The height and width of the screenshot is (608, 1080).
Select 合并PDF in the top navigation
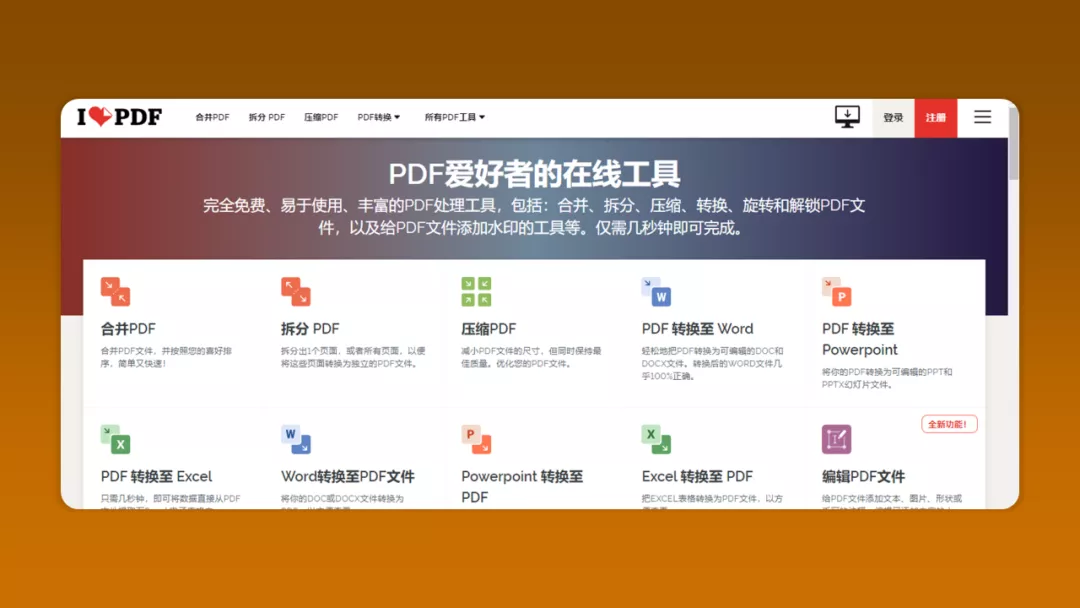(212, 117)
